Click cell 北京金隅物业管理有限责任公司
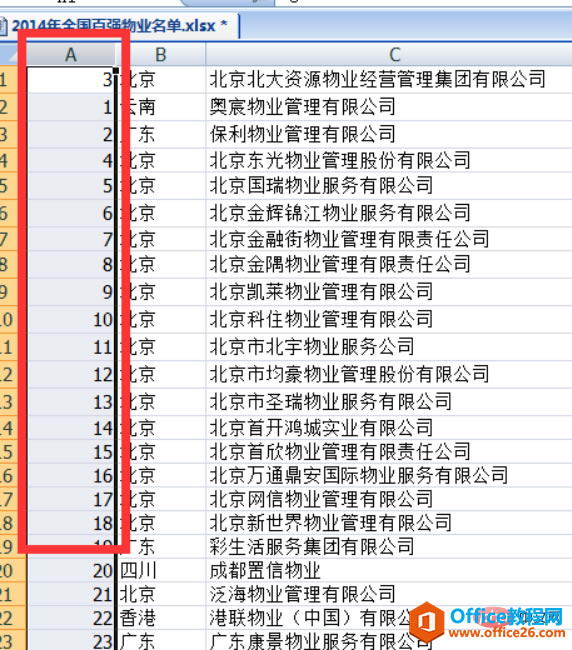This screenshot has height=650, width=572. (389, 264)
